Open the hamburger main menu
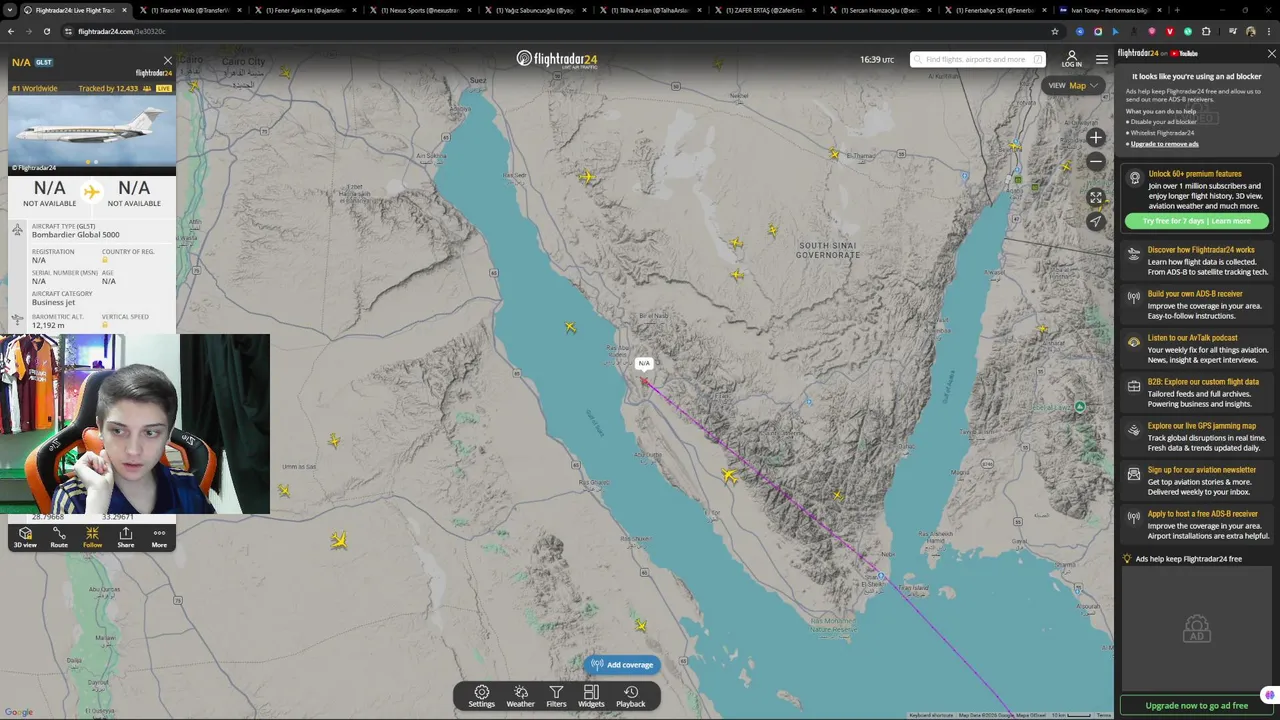 click(1102, 59)
